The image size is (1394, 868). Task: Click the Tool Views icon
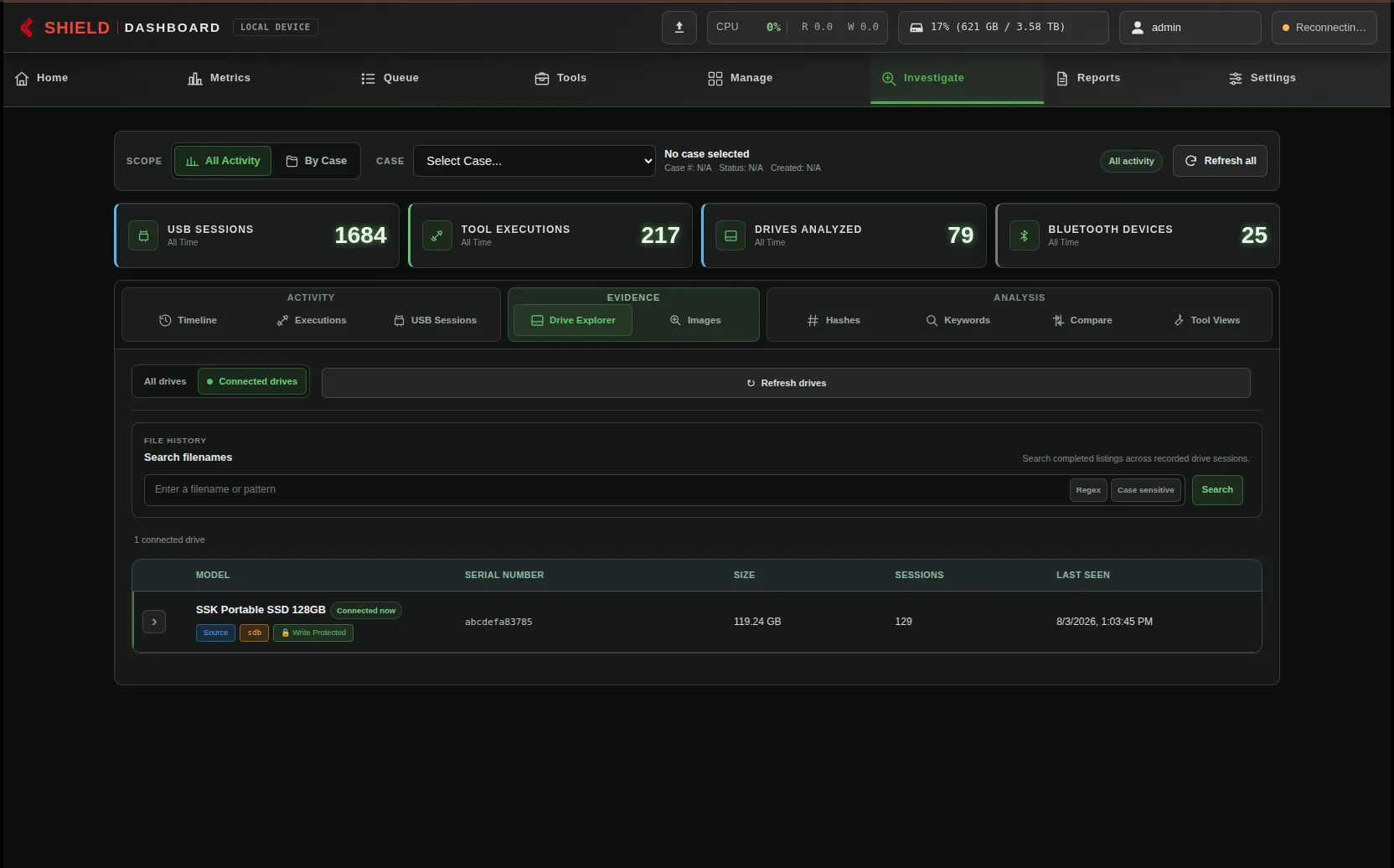[1179, 320]
